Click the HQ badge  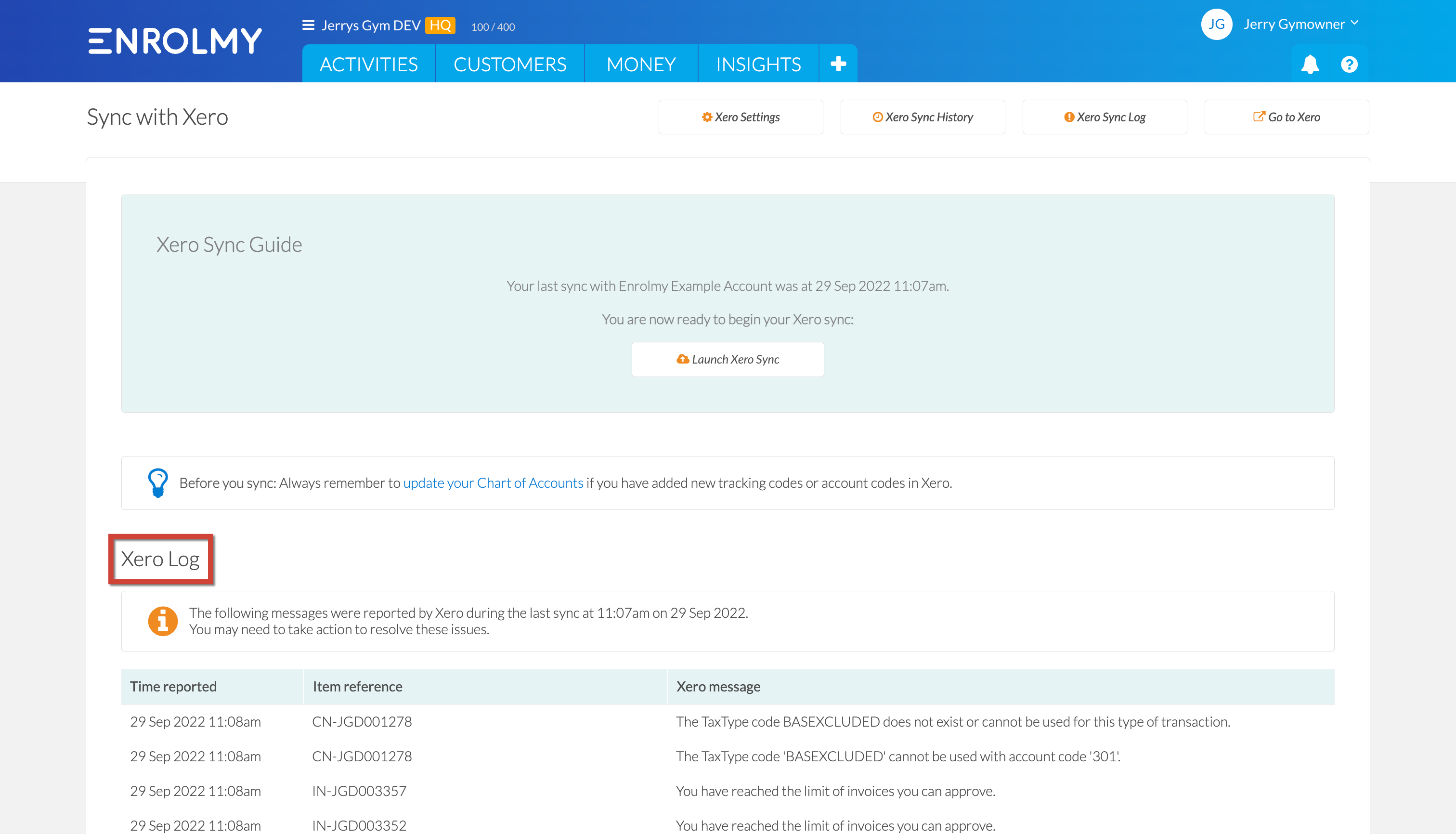pyautogui.click(x=440, y=25)
